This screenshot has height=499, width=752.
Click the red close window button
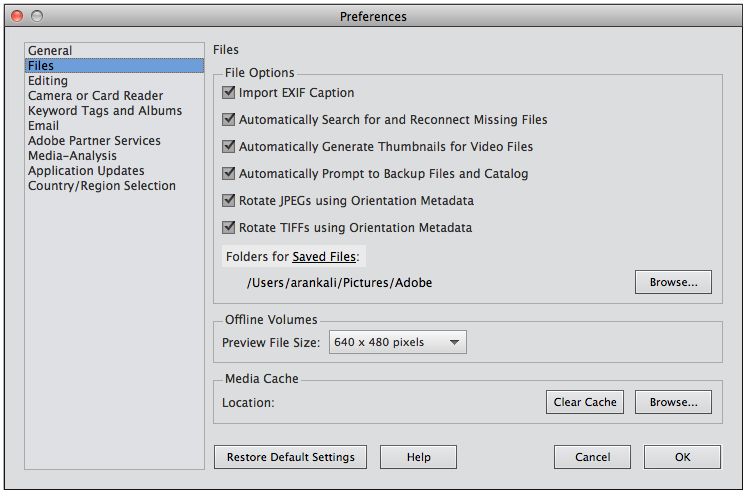click(17, 16)
